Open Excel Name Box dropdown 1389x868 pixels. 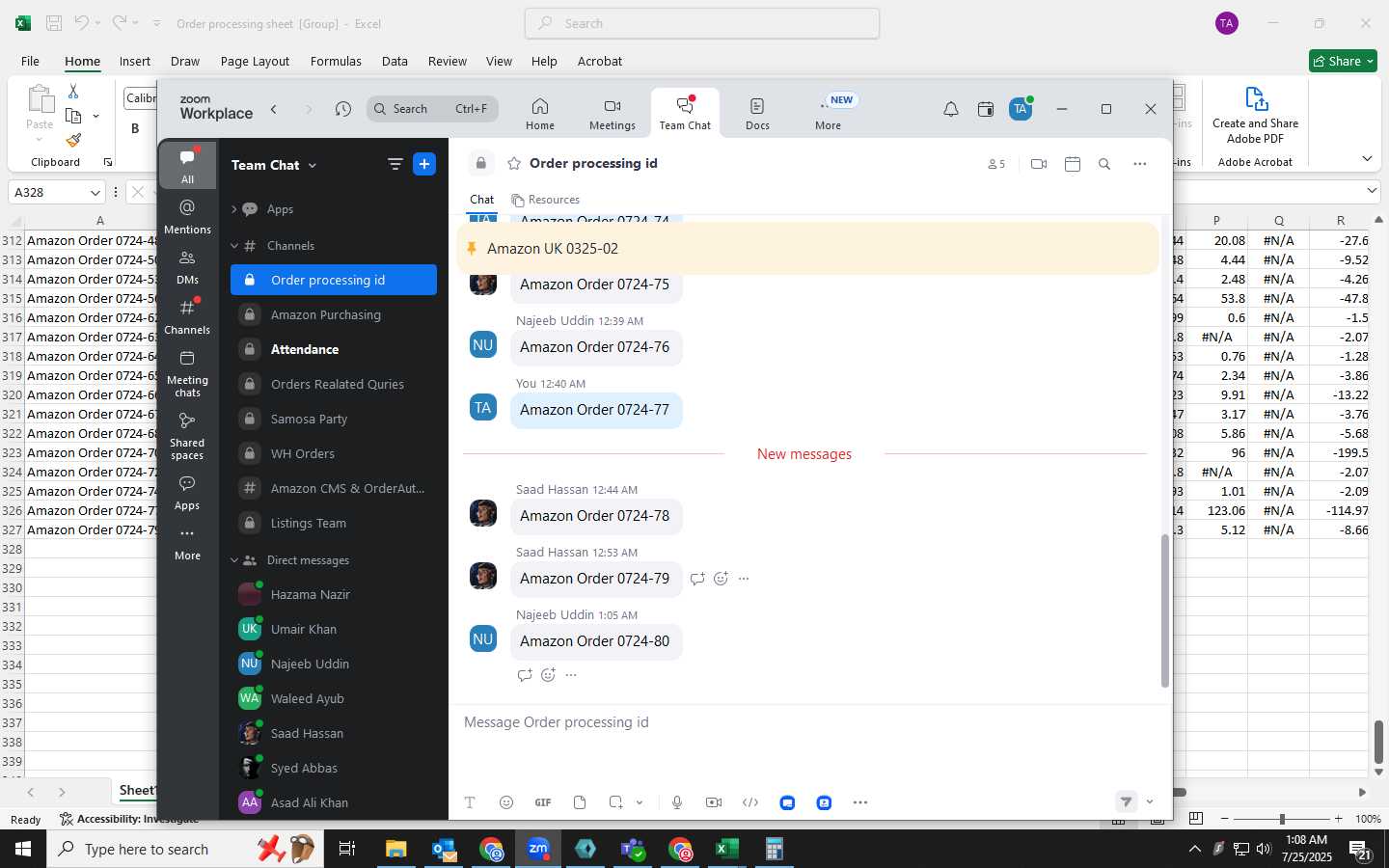click(x=95, y=192)
